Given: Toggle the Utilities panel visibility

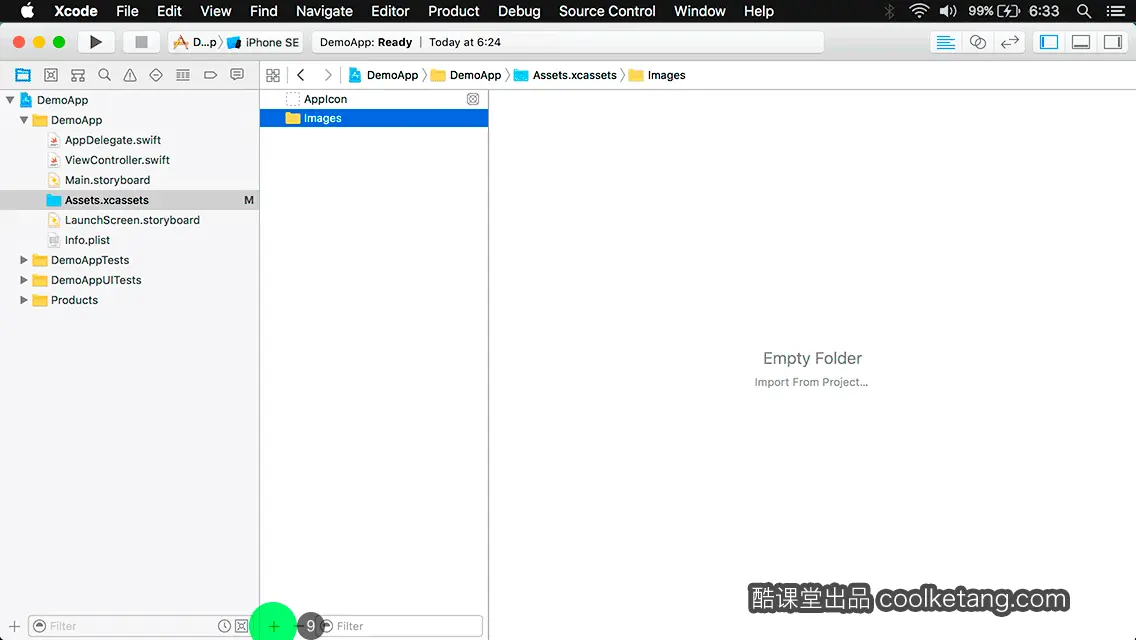Looking at the screenshot, I should point(1113,42).
